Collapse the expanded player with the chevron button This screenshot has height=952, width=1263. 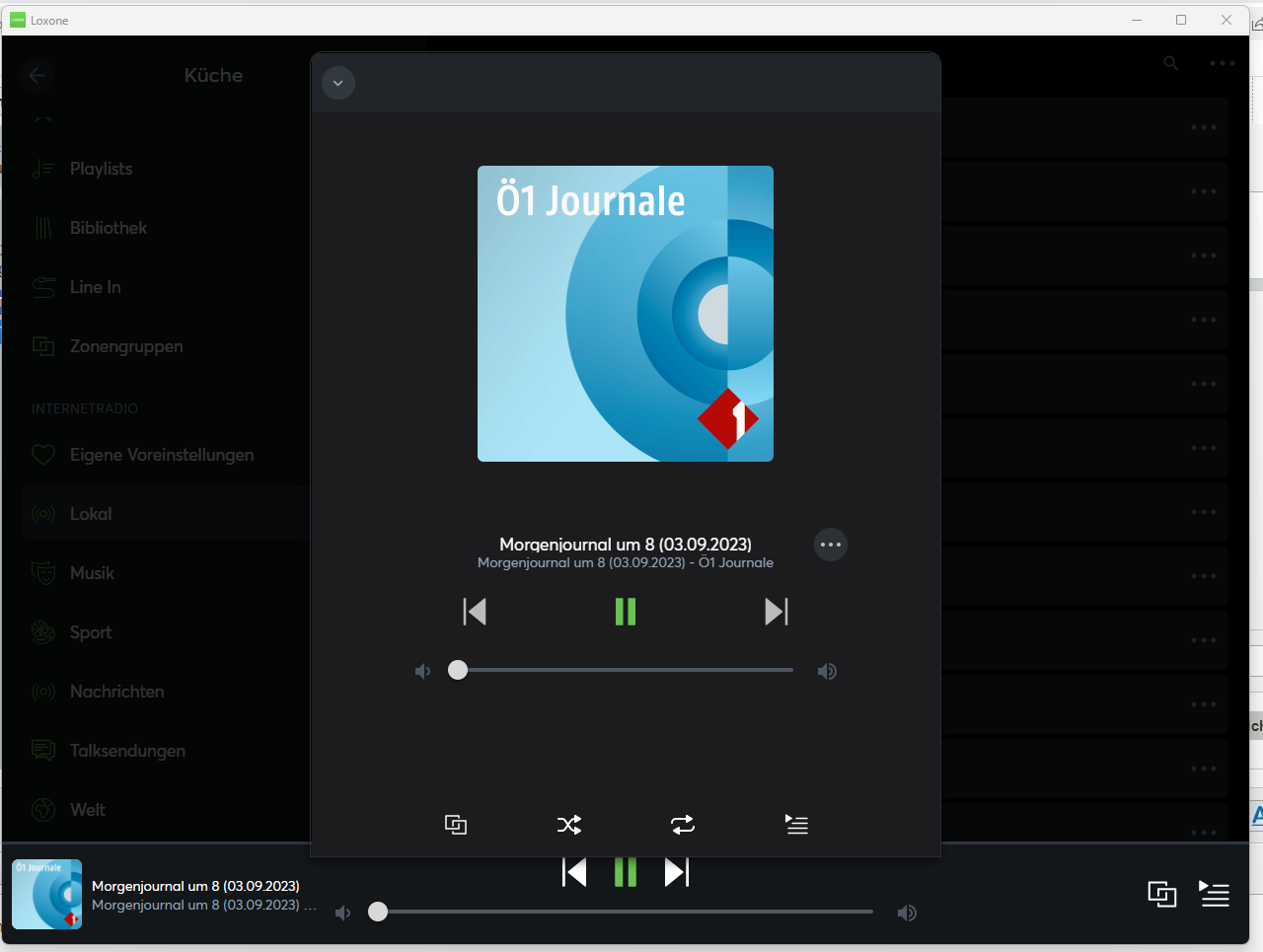tap(338, 83)
